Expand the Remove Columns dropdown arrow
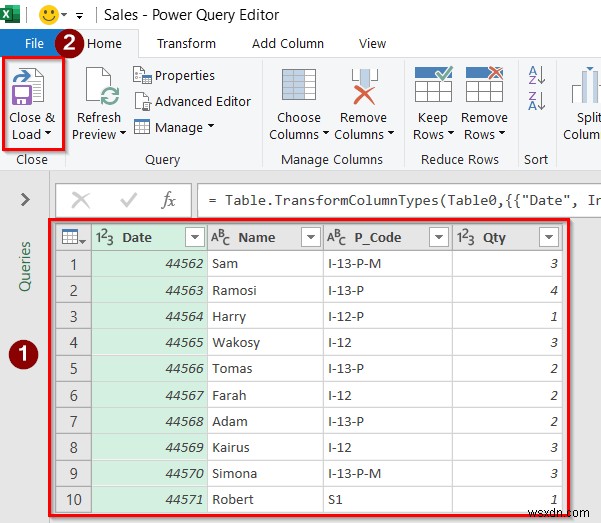Image resolution: width=601 pixels, height=523 pixels. pos(391,133)
